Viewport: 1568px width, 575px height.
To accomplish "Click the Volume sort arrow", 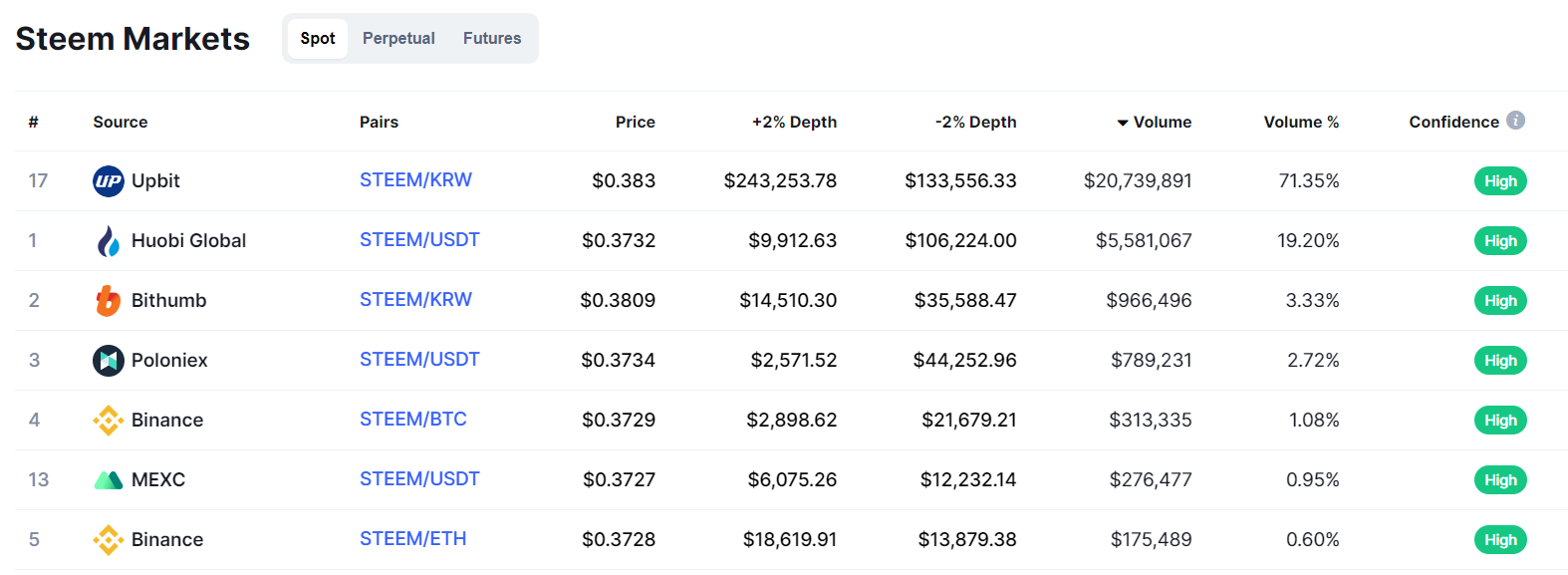I will tap(1123, 123).
